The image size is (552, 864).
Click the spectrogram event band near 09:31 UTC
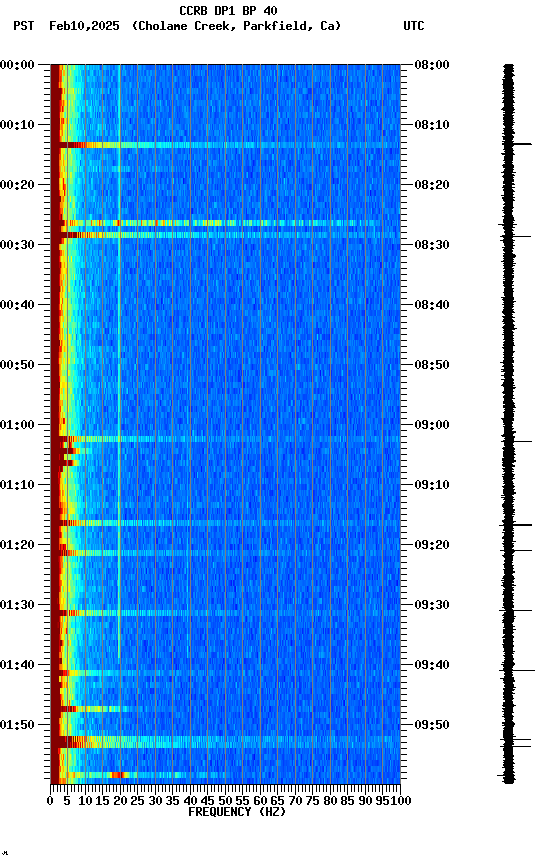click(x=225, y=613)
